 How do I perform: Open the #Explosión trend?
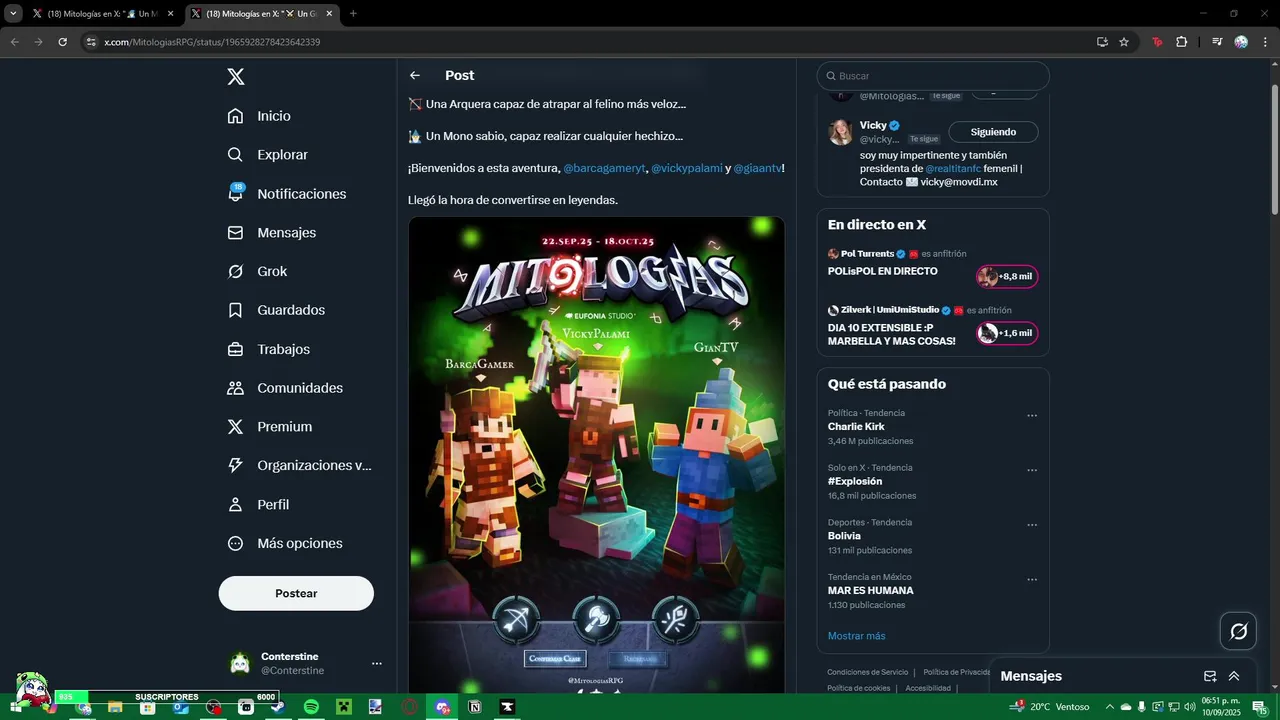[855, 481]
